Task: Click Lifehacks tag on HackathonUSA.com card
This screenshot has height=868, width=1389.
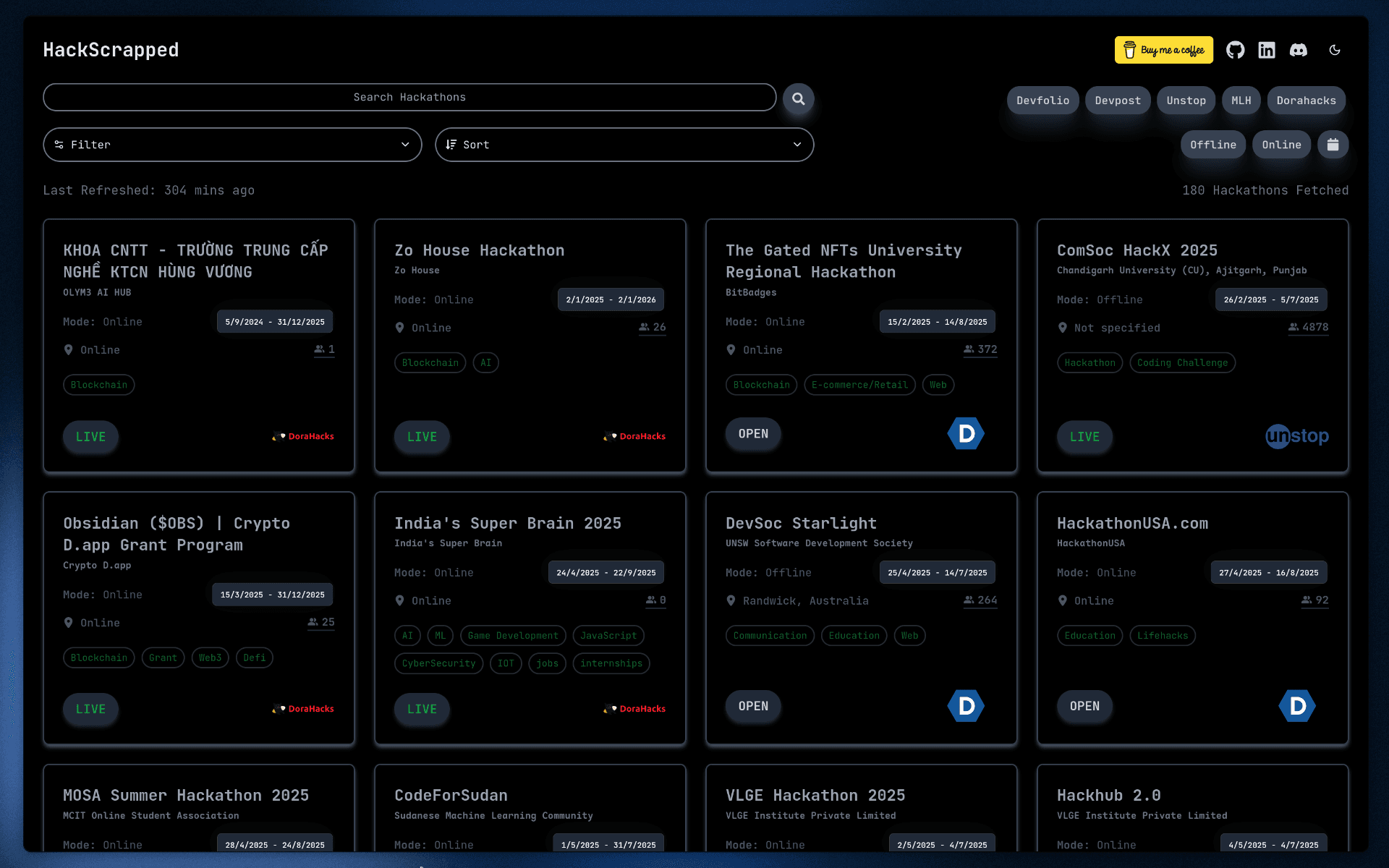Action: (x=1162, y=635)
